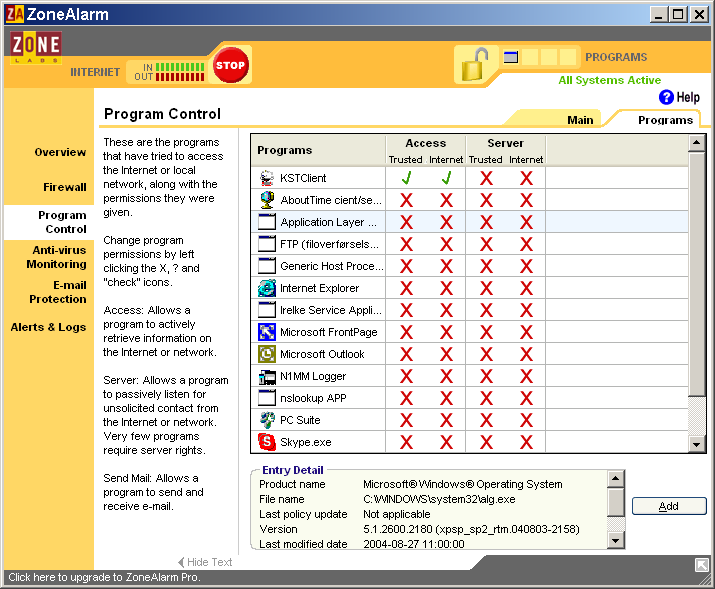
Task: Click the Generic Host Process icon
Action: pos(267,266)
